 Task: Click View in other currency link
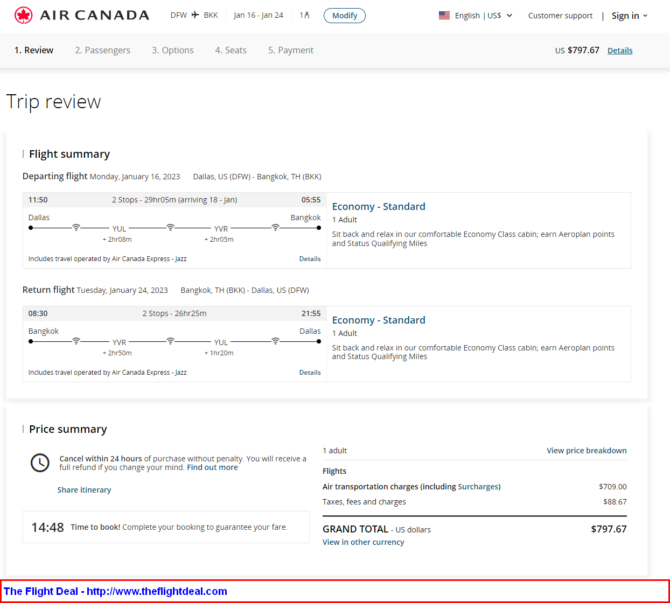point(363,542)
